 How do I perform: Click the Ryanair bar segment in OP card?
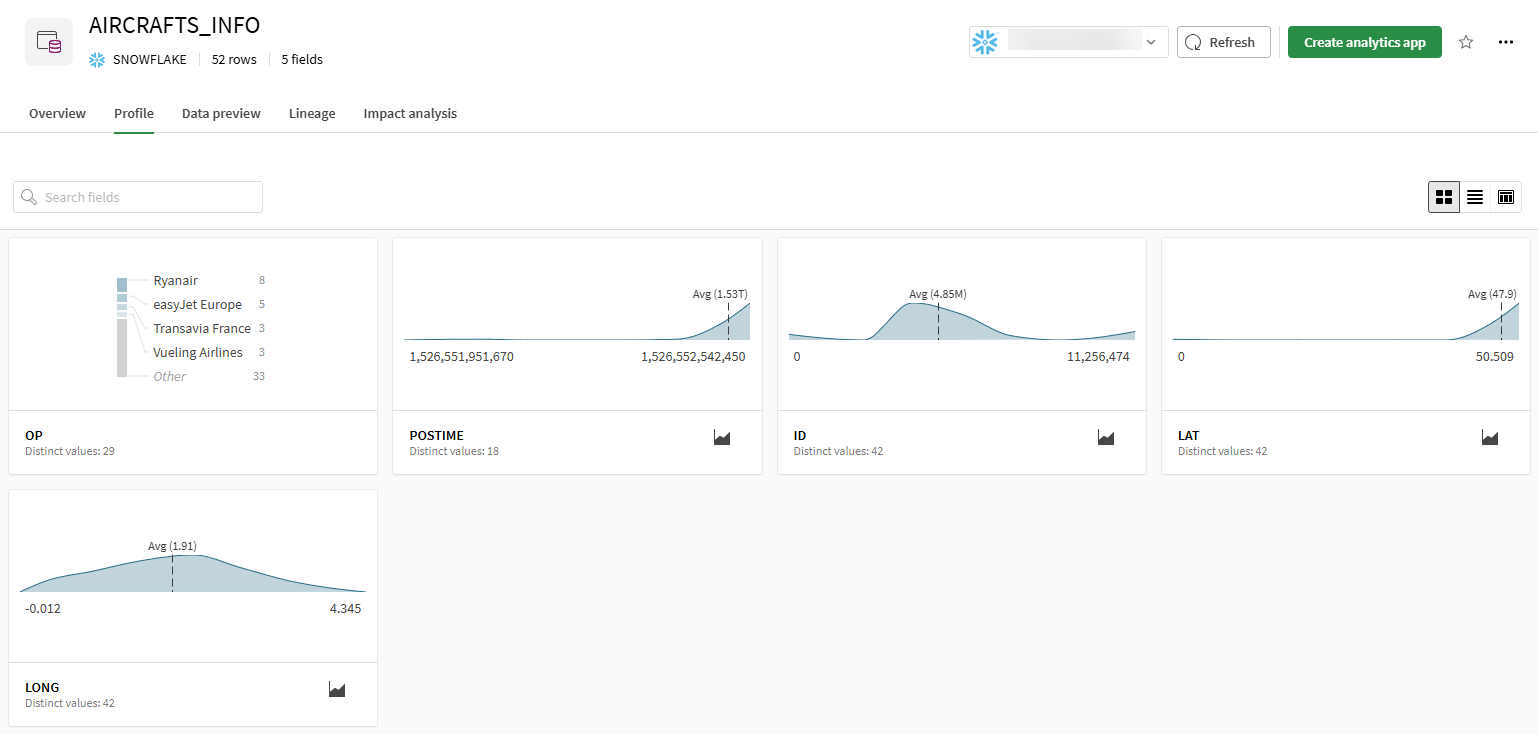122,285
